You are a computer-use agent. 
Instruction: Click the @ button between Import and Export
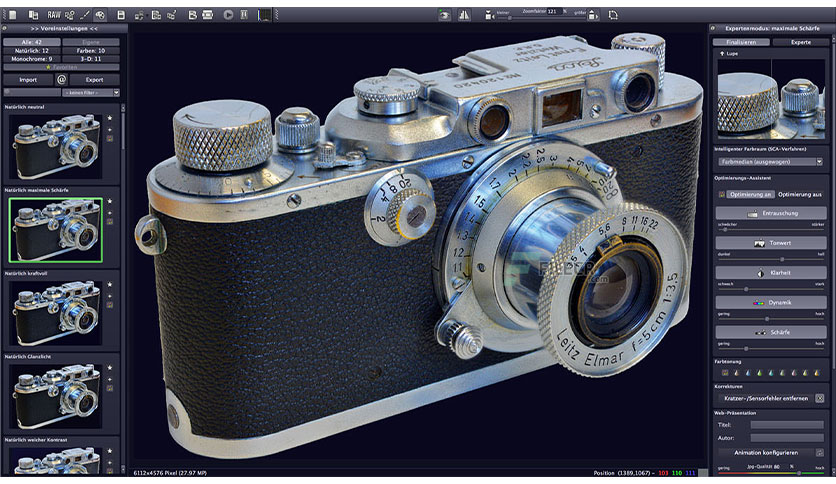(x=61, y=79)
